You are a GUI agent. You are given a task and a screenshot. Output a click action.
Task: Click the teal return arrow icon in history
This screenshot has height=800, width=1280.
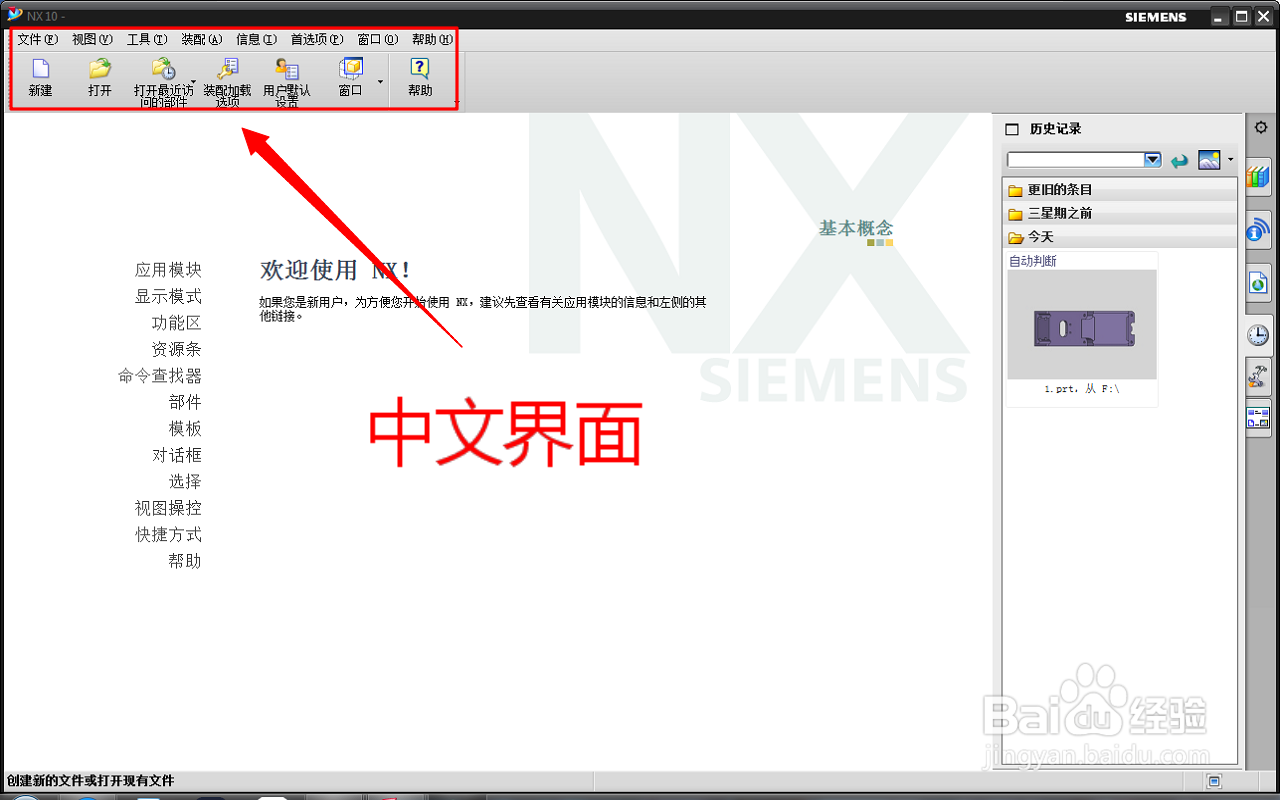click(x=1180, y=160)
